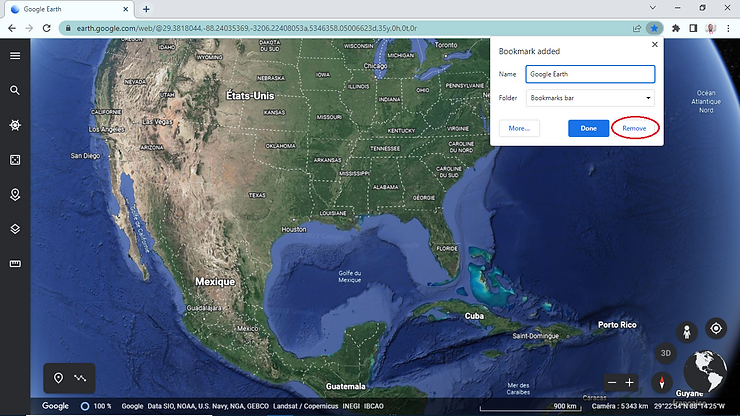This screenshot has width=740, height=416.
Task: Open a new browser tab
Action: (x=146, y=9)
